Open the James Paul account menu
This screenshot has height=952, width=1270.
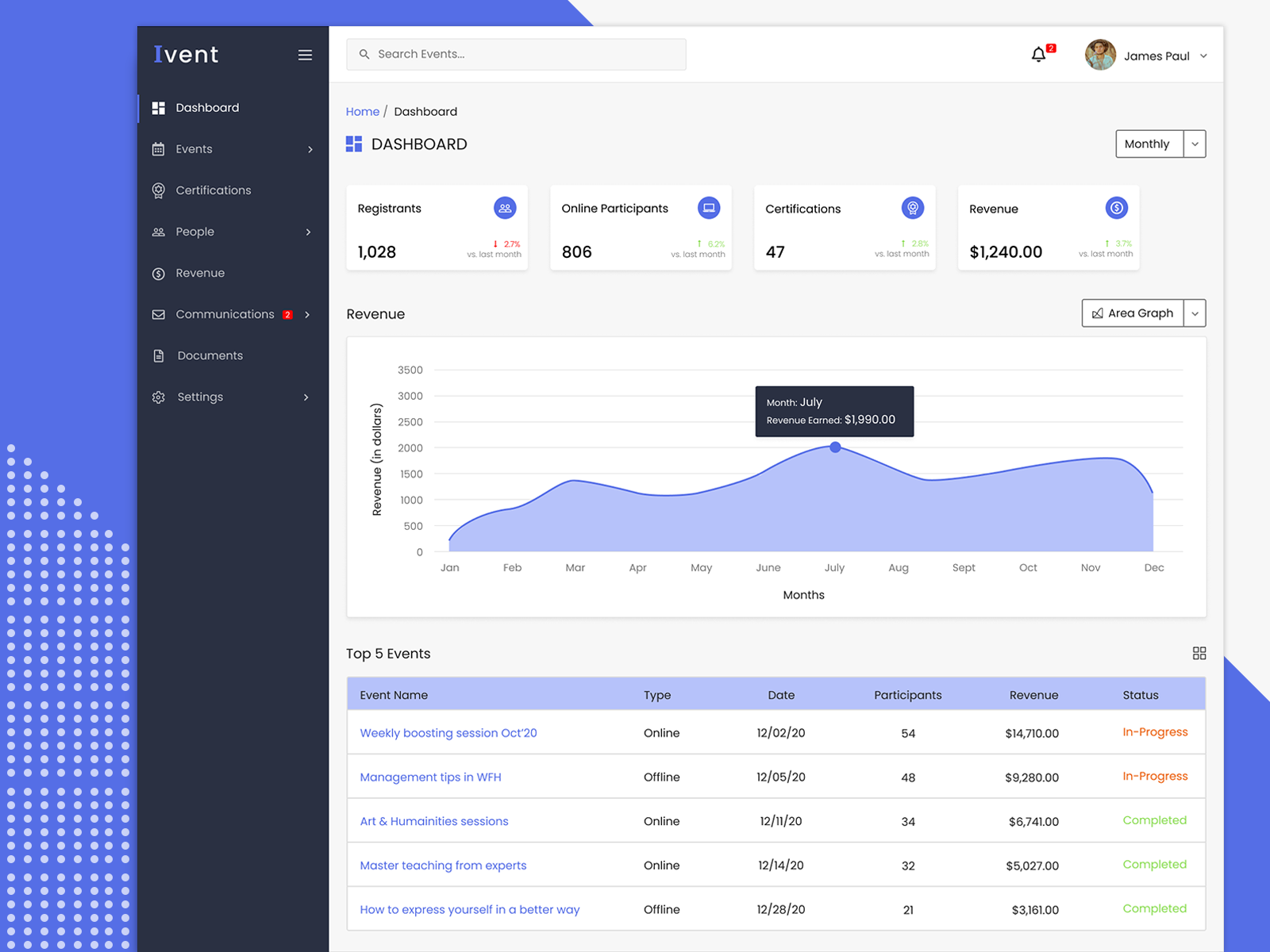1157,56
